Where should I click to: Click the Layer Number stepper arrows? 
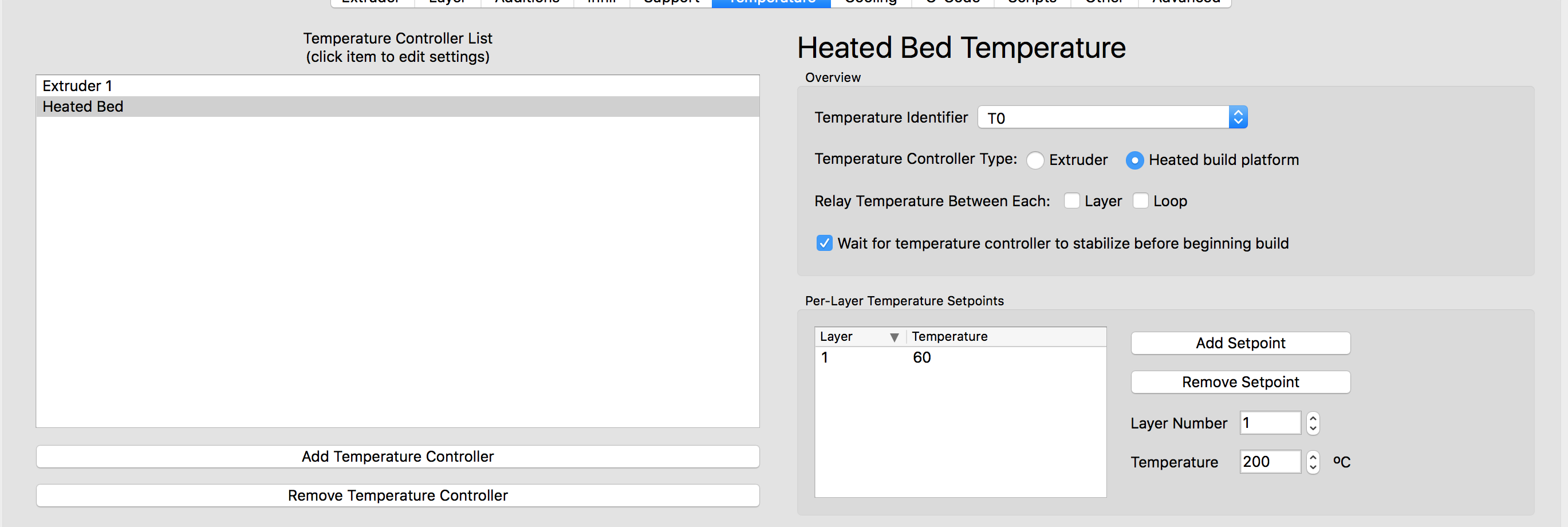pyautogui.click(x=1313, y=423)
